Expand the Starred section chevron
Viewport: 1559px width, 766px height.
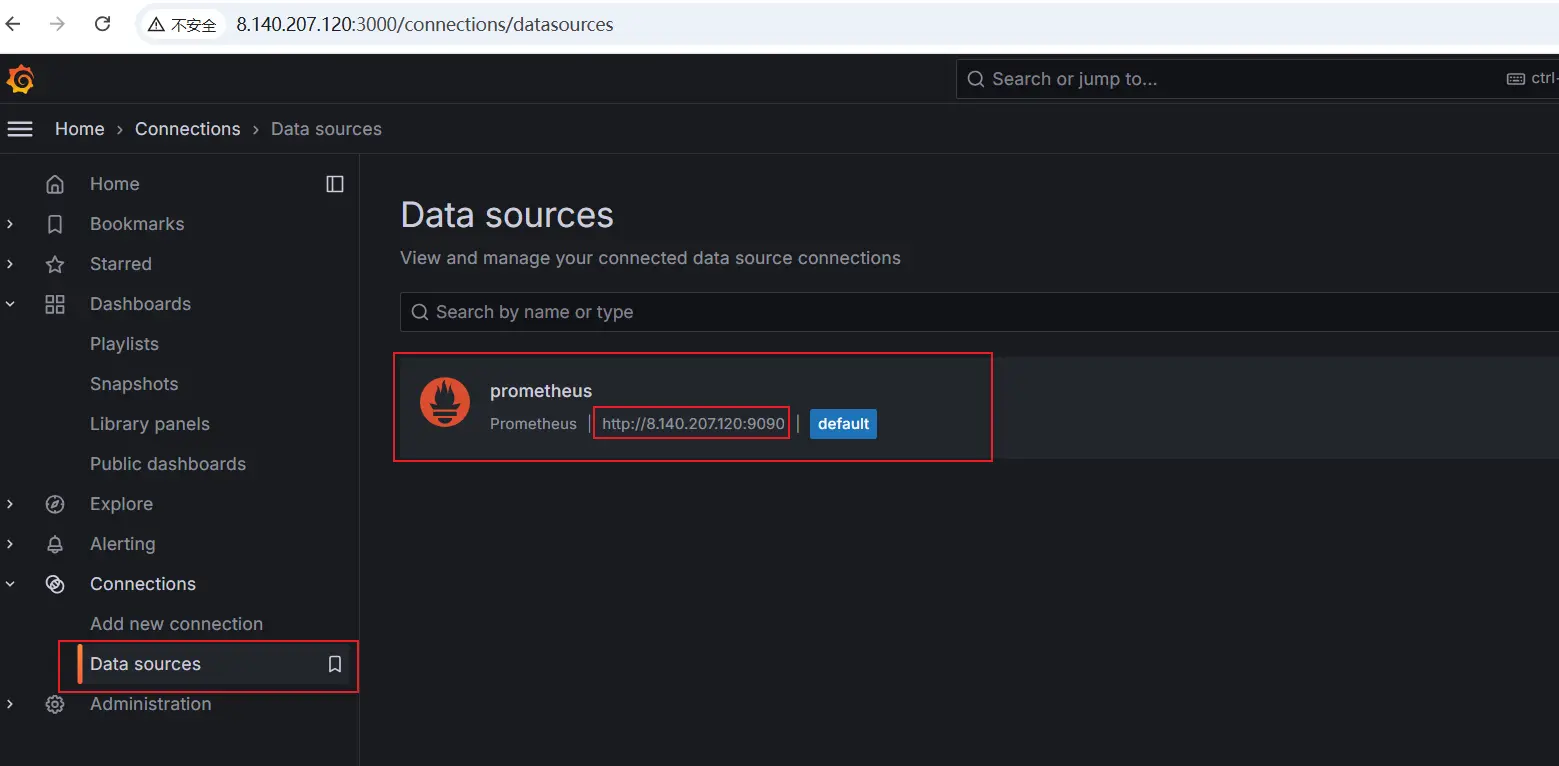[x=10, y=264]
